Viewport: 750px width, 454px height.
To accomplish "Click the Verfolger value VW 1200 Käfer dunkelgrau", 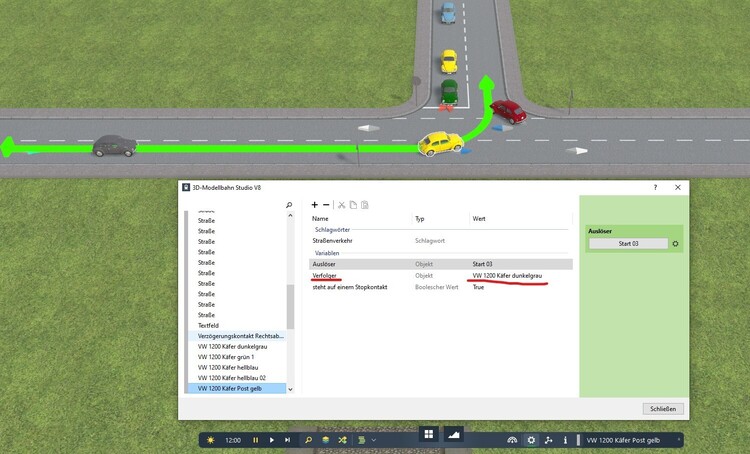I will click(x=507, y=276).
